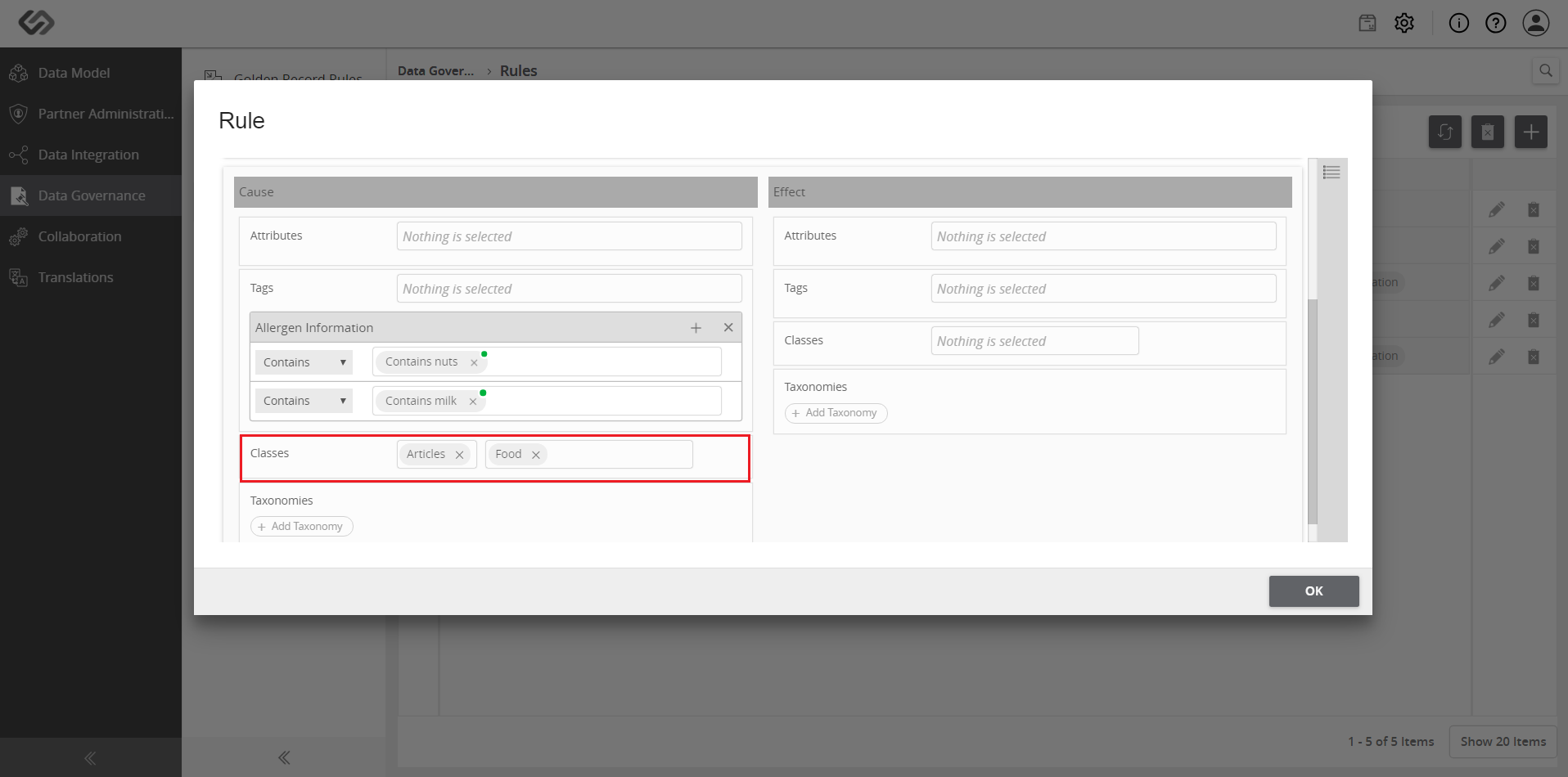Screen dimensions: 1568x777
Task: Click the last row edit pencil icon
Action: pos(1496,357)
